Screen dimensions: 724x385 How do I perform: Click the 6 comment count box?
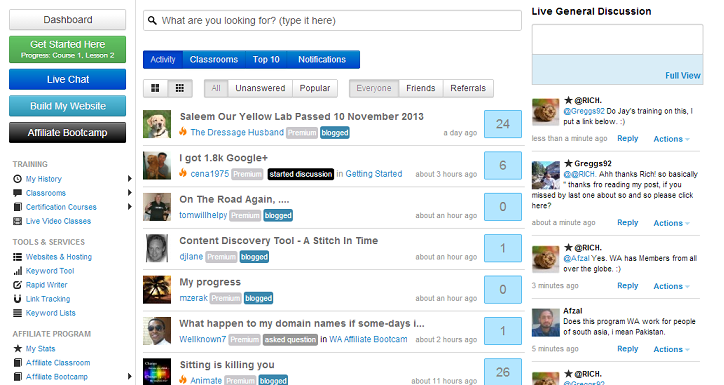click(503, 165)
